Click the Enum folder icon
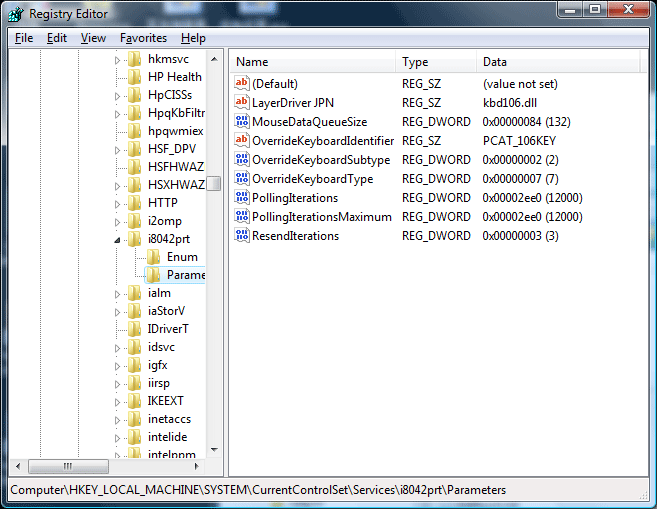Screen dimensions: 657x509 pos(154,257)
